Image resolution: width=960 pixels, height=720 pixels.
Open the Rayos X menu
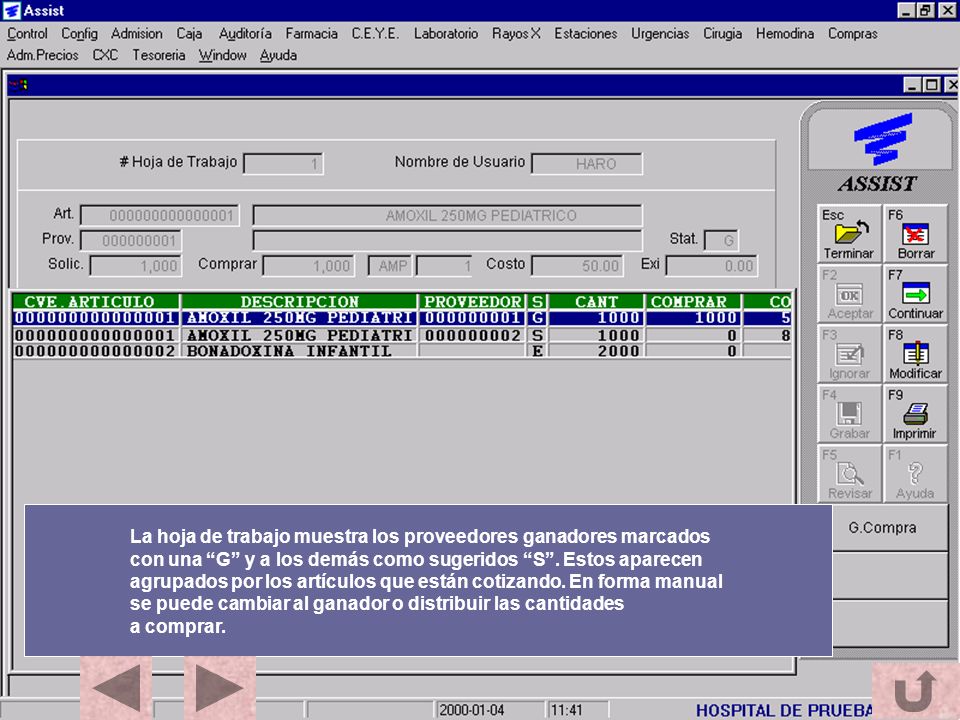tap(516, 34)
